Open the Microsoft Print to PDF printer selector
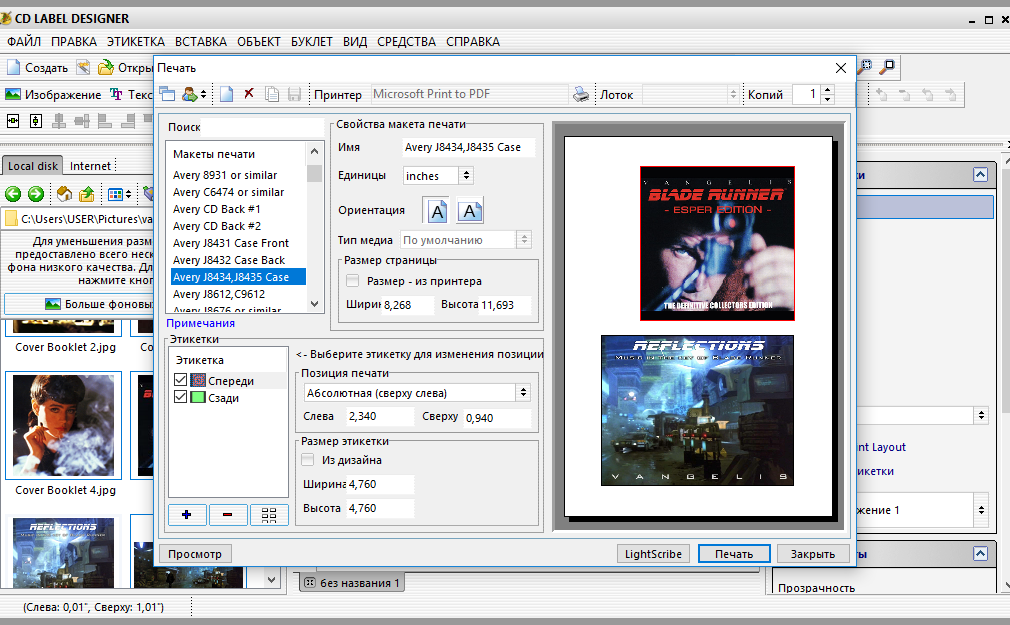 click(469, 94)
